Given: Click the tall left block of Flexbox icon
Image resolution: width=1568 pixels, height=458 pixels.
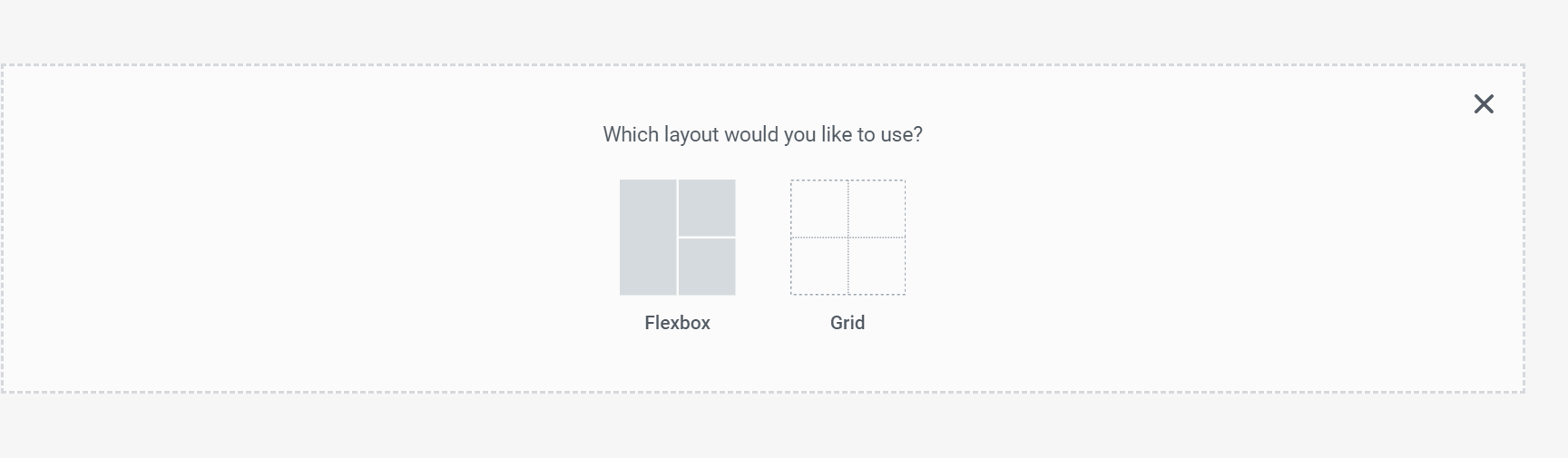Looking at the screenshot, I should pyautogui.click(x=648, y=238).
